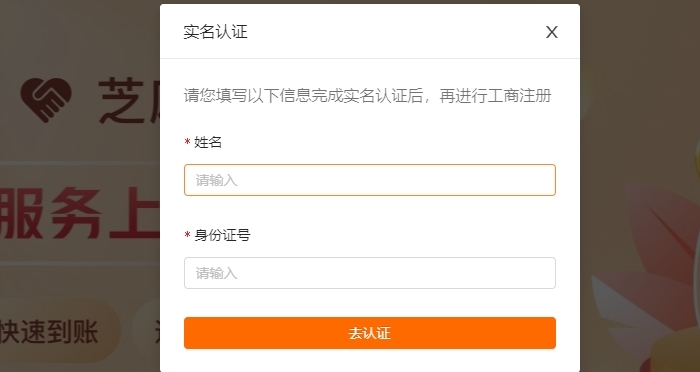Click the red asterisk beside 身份证号
Image resolution: width=700 pixels, height=372 pixels.
(x=188, y=235)
